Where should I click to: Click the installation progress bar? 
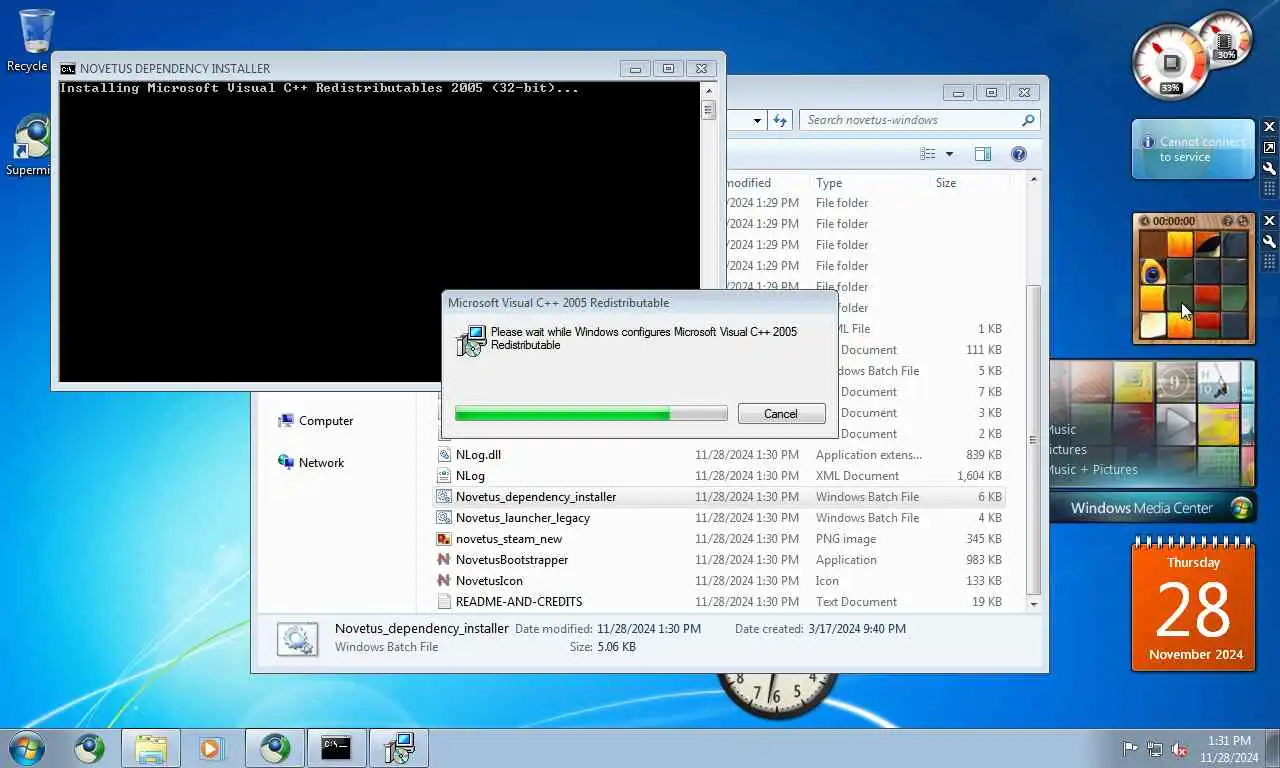(591, 414)
